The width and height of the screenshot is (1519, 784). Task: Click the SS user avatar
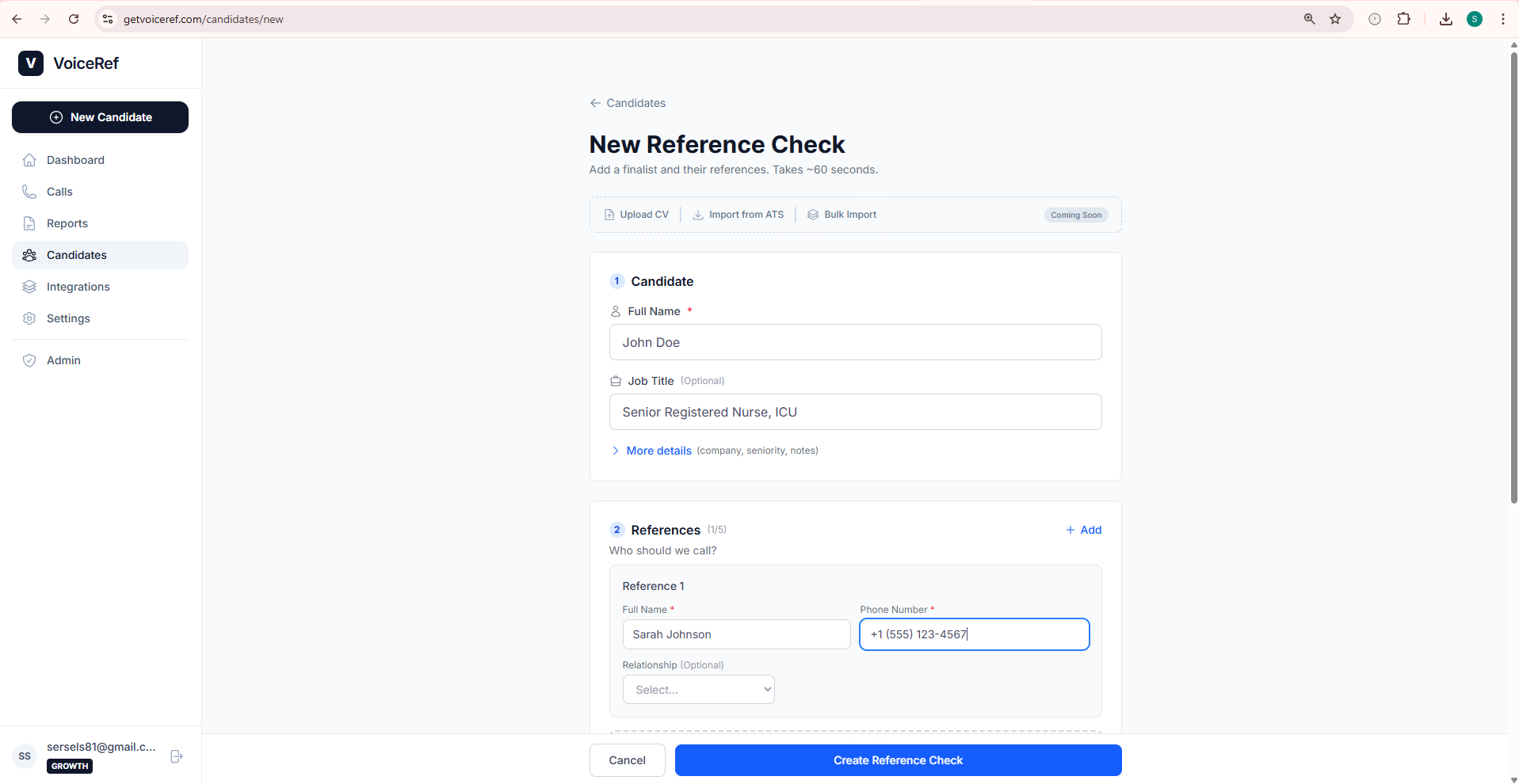tap(24, 756)
